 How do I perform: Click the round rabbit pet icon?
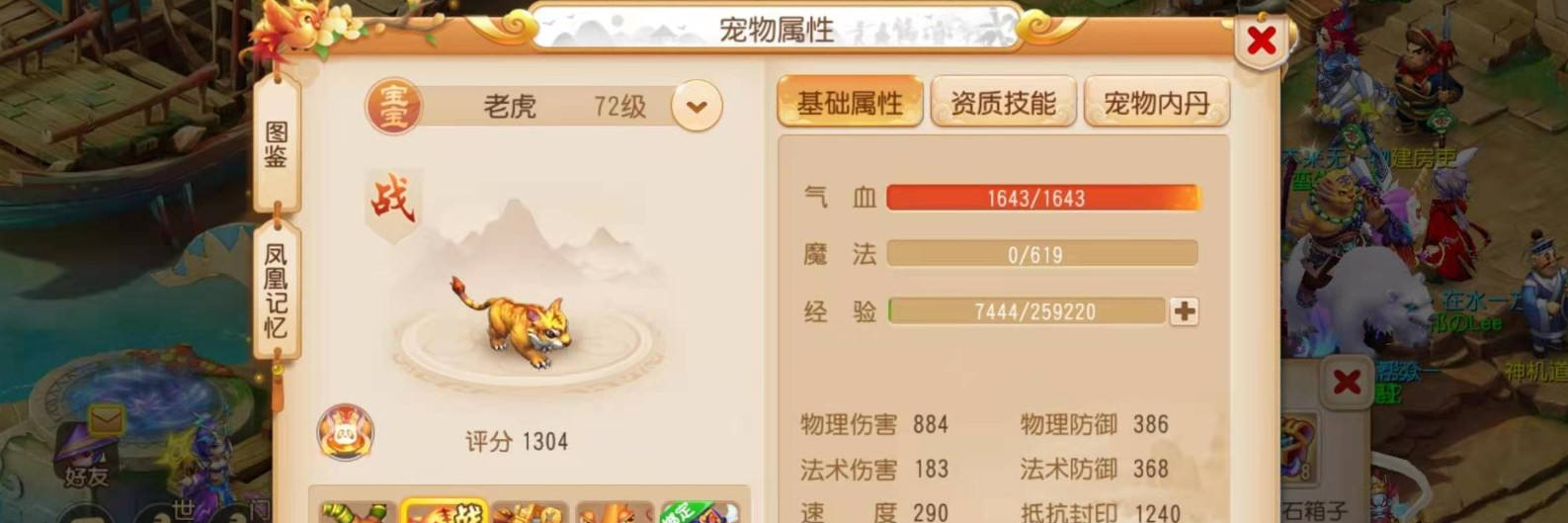point(345,432)
